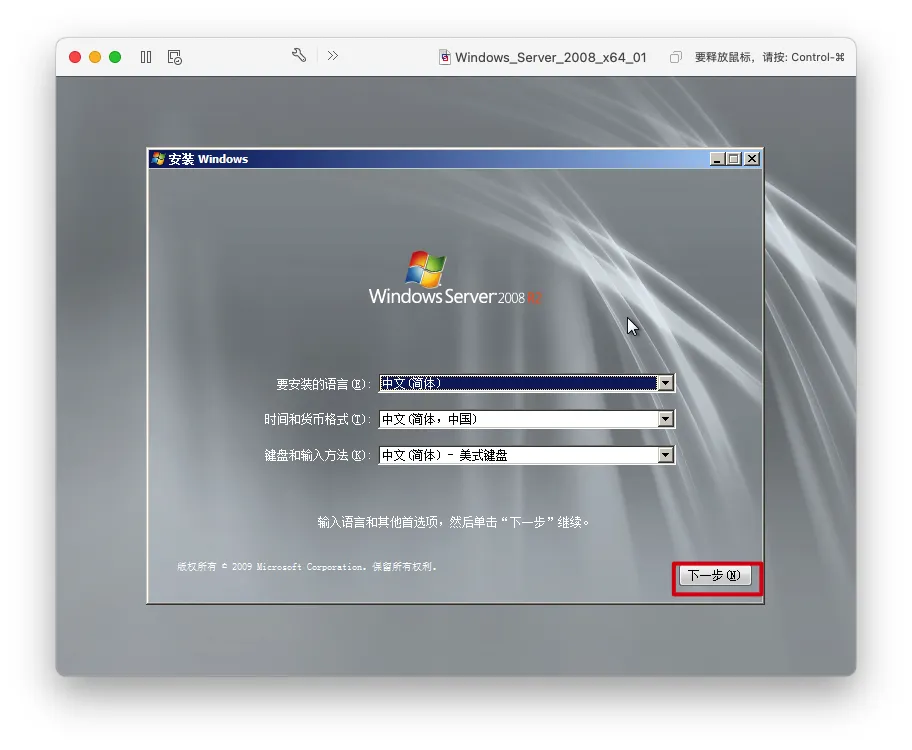This screenshot has width=912, height=750.
Task: Click the red close button of the VM window
Action: click(74, 57)
